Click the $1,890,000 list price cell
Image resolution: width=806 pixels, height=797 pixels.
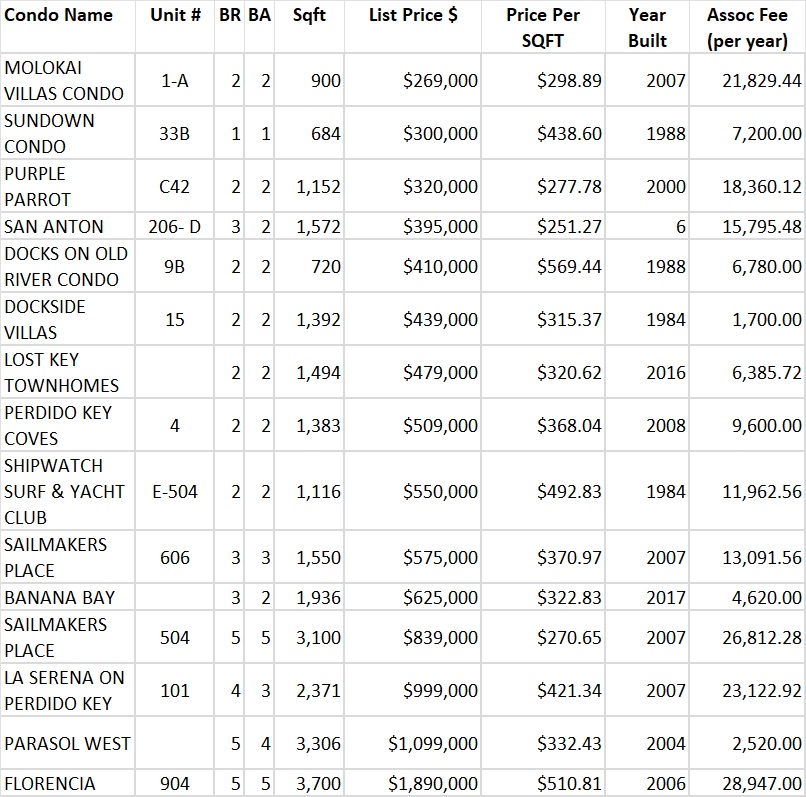(x=433, y=784)
